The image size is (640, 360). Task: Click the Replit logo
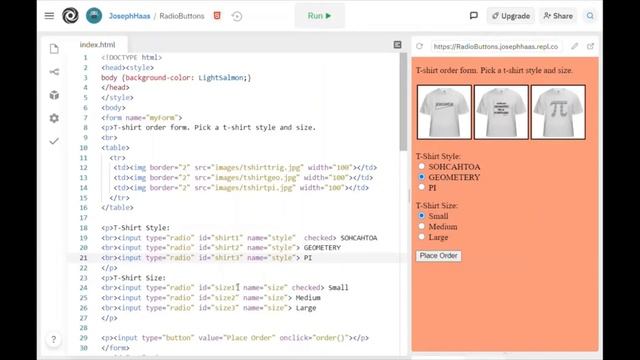pyautogui.click(x=70, y=16)
